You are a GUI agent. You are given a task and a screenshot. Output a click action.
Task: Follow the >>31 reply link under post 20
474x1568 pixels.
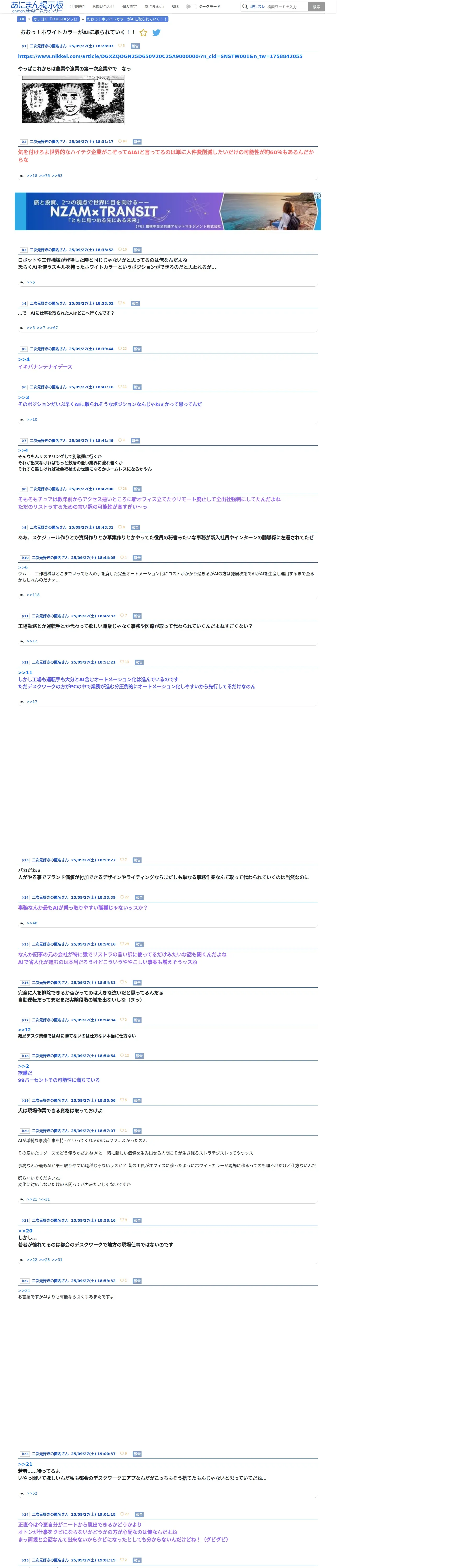(x=44, y=1199)
